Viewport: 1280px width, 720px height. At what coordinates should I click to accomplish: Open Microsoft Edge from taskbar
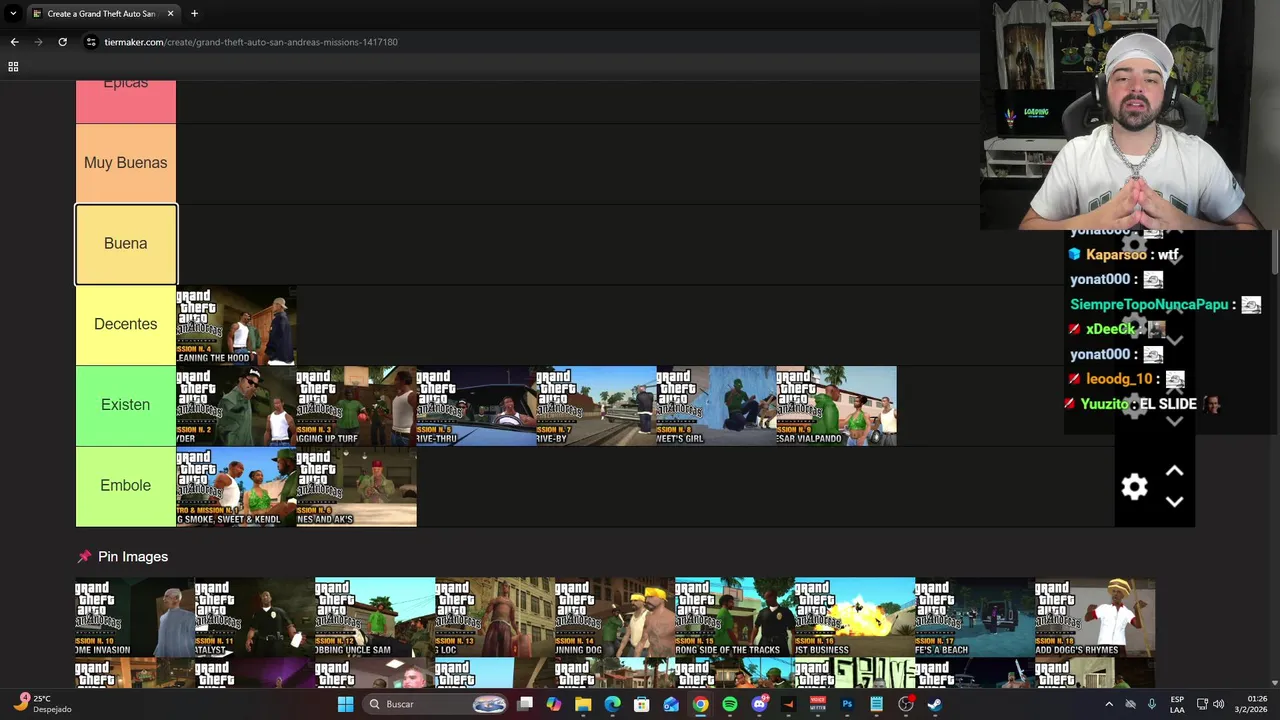612,704
